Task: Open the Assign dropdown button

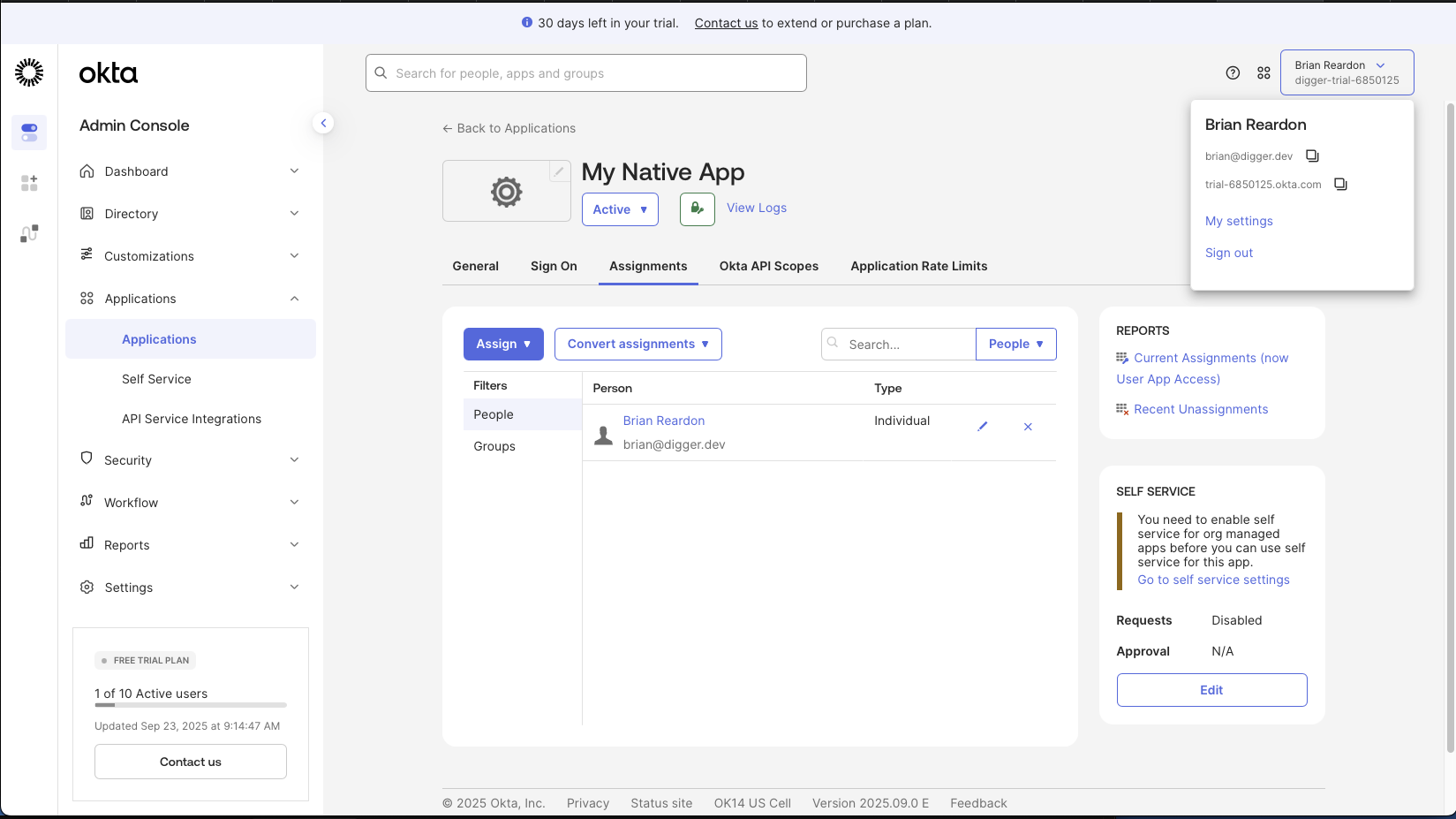Action: coord(503,345)
